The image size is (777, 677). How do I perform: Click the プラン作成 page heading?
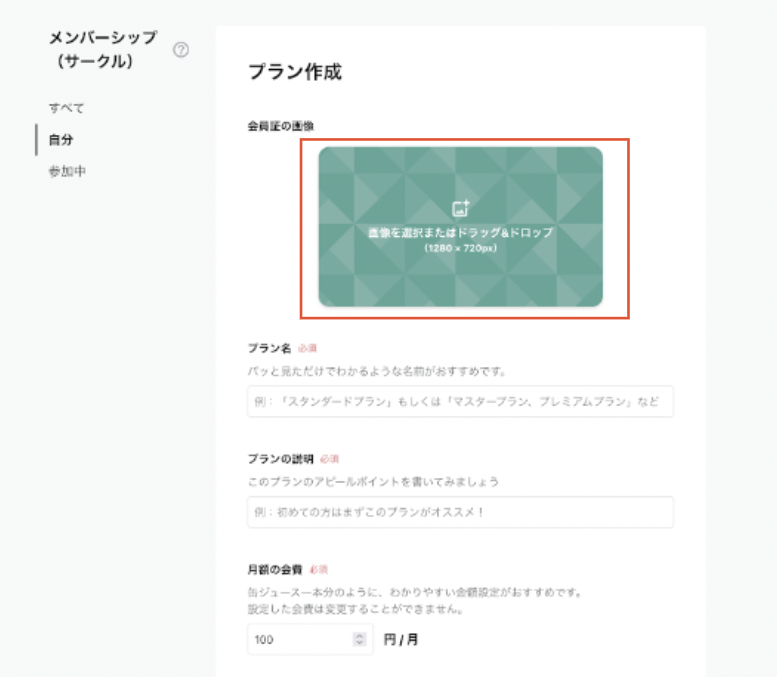click(295, 72)
